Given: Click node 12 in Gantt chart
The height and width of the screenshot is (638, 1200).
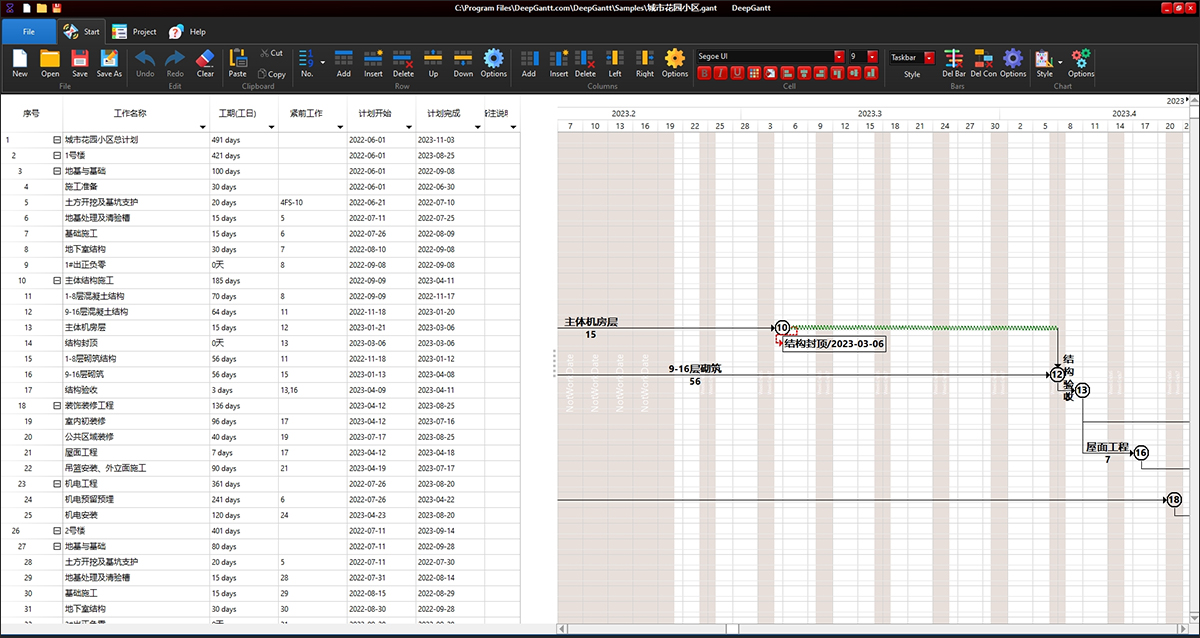Looking at the screenshot, I should (1058, 374).
